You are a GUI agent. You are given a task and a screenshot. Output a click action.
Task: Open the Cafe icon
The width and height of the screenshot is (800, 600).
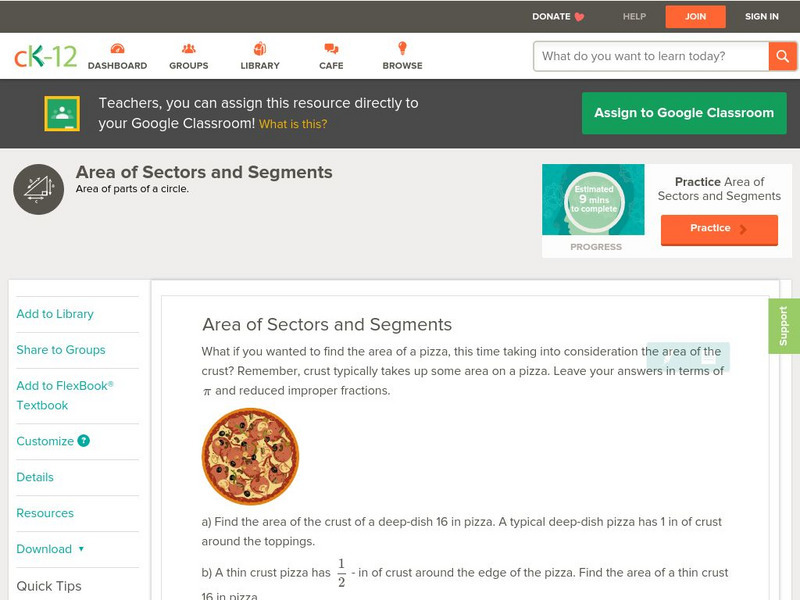(x=331, y=49)
